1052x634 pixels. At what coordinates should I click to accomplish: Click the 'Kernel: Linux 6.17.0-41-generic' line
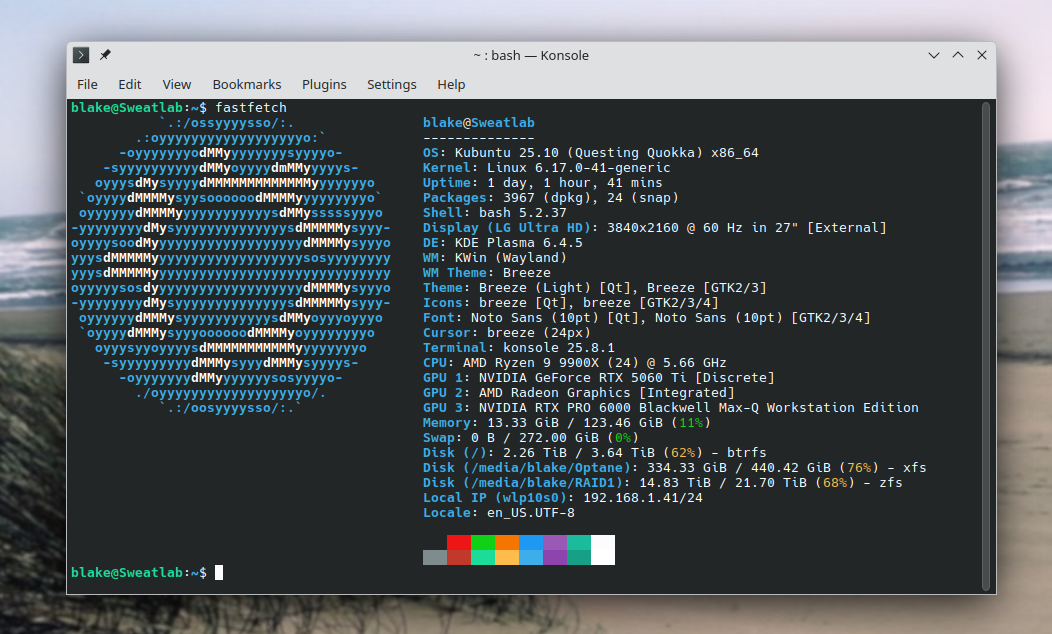click(x=546, y=168)
